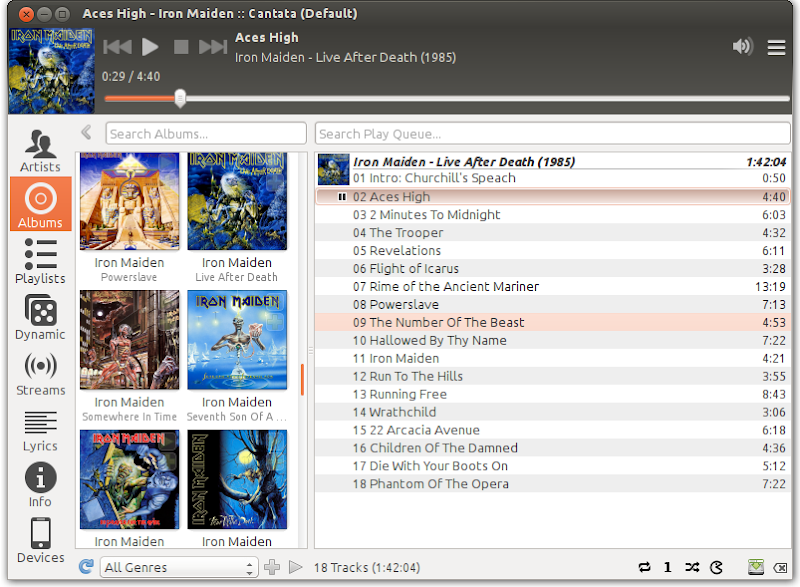Stop playback with the stop button
This screenshot has height=587, width=800.
pyautogui.click(x=181, y=47)
